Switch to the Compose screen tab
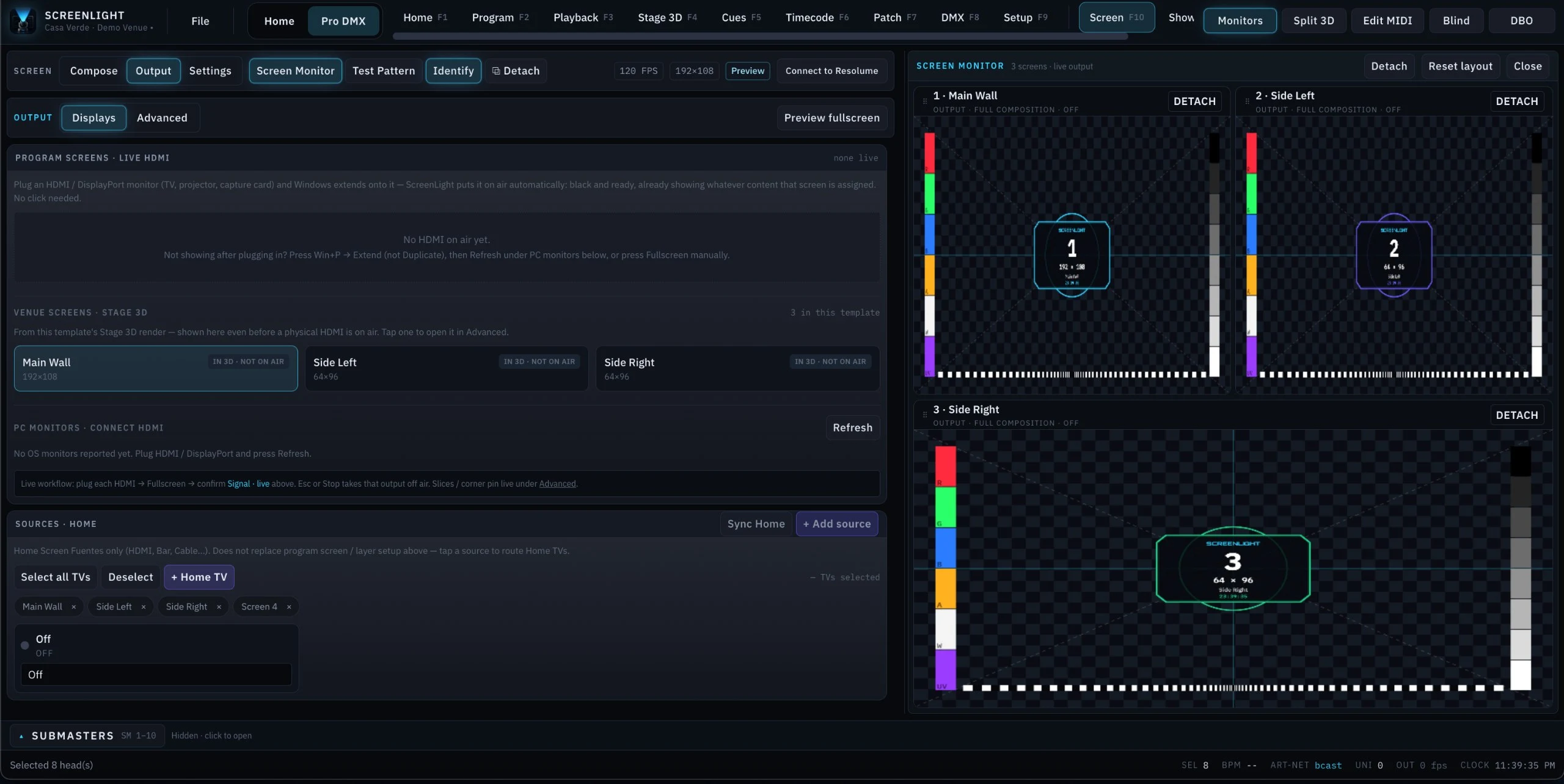This screenshot has height=784, width=1564. [93, 71]
